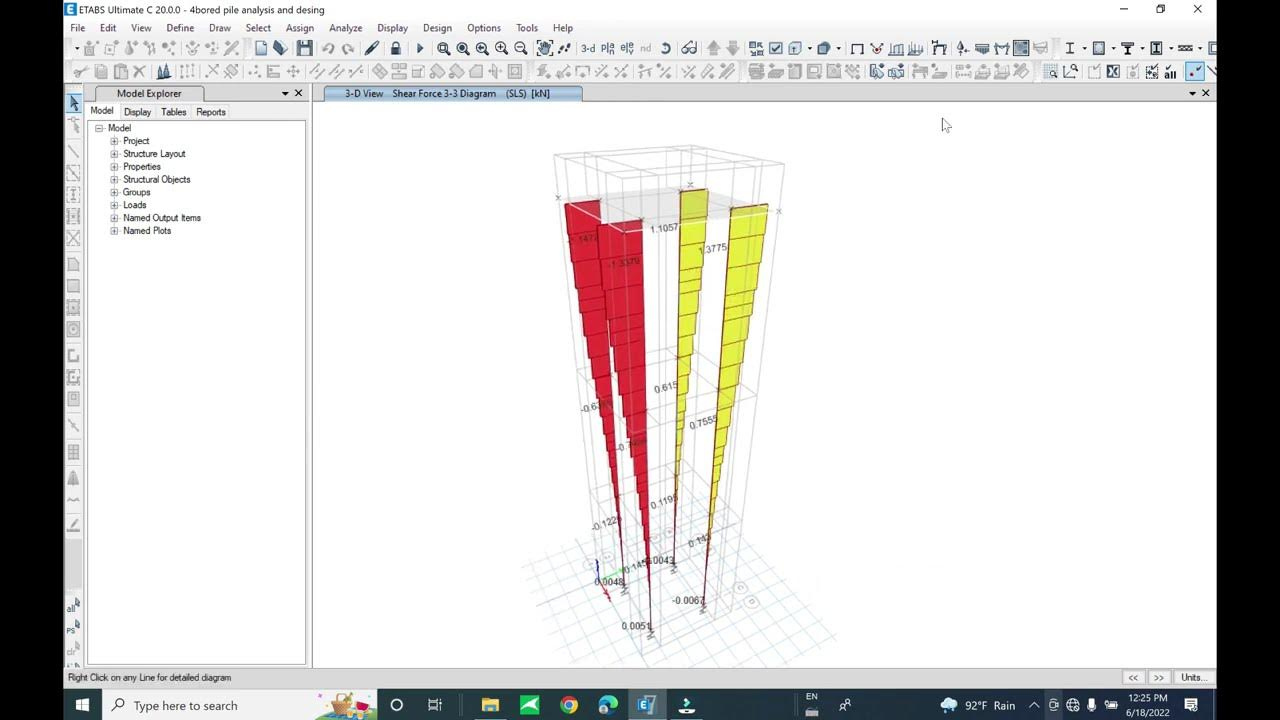Click the << step back button
The image size is (1280, 720).
1133,677
